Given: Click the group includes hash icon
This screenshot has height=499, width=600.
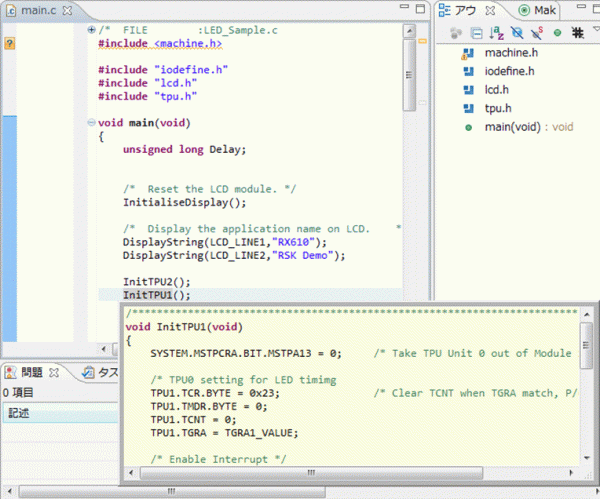Looking at the screenshot, I should point(577,32).
